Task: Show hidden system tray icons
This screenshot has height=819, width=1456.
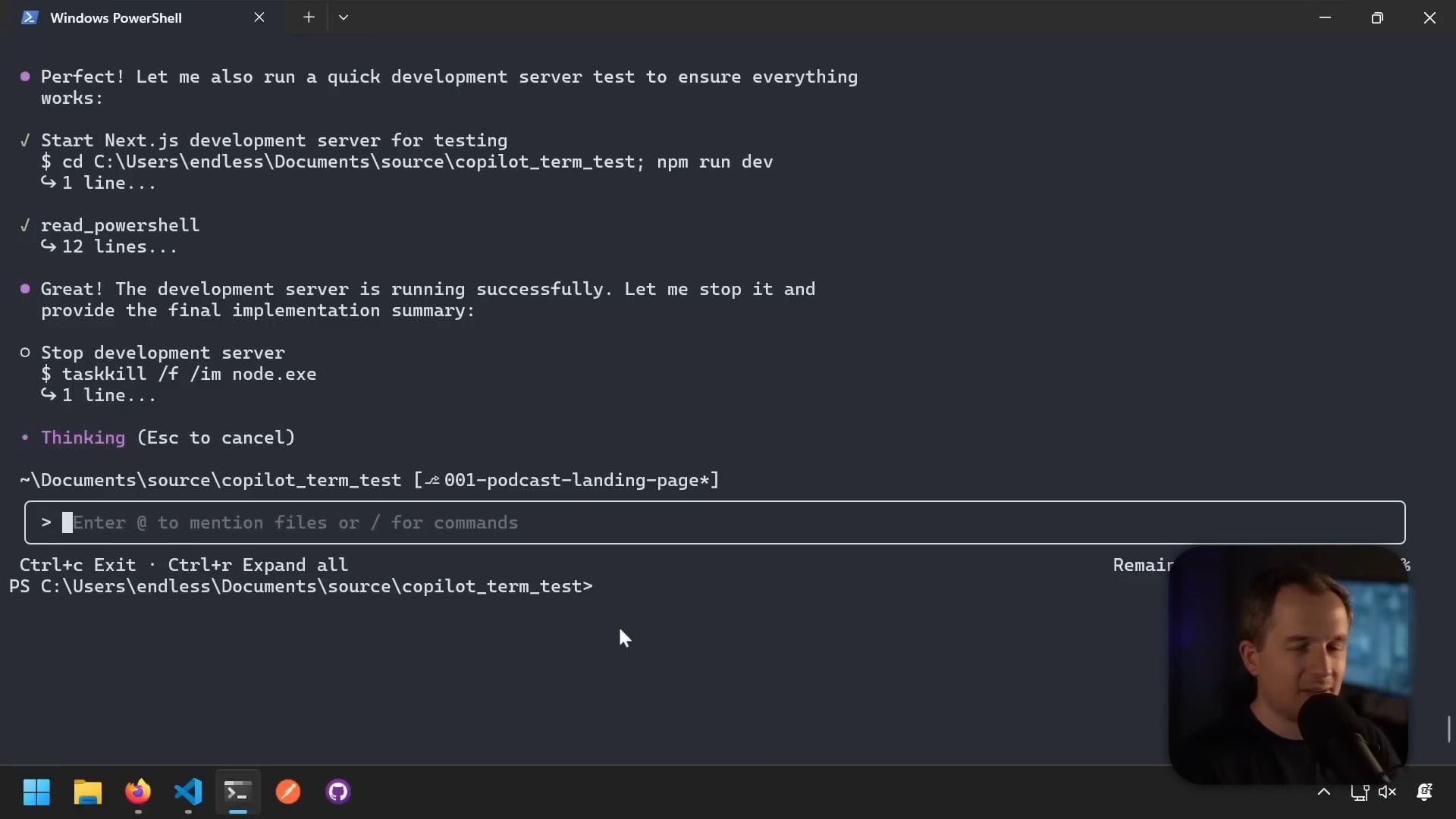Action: [x=1323, y=792]
